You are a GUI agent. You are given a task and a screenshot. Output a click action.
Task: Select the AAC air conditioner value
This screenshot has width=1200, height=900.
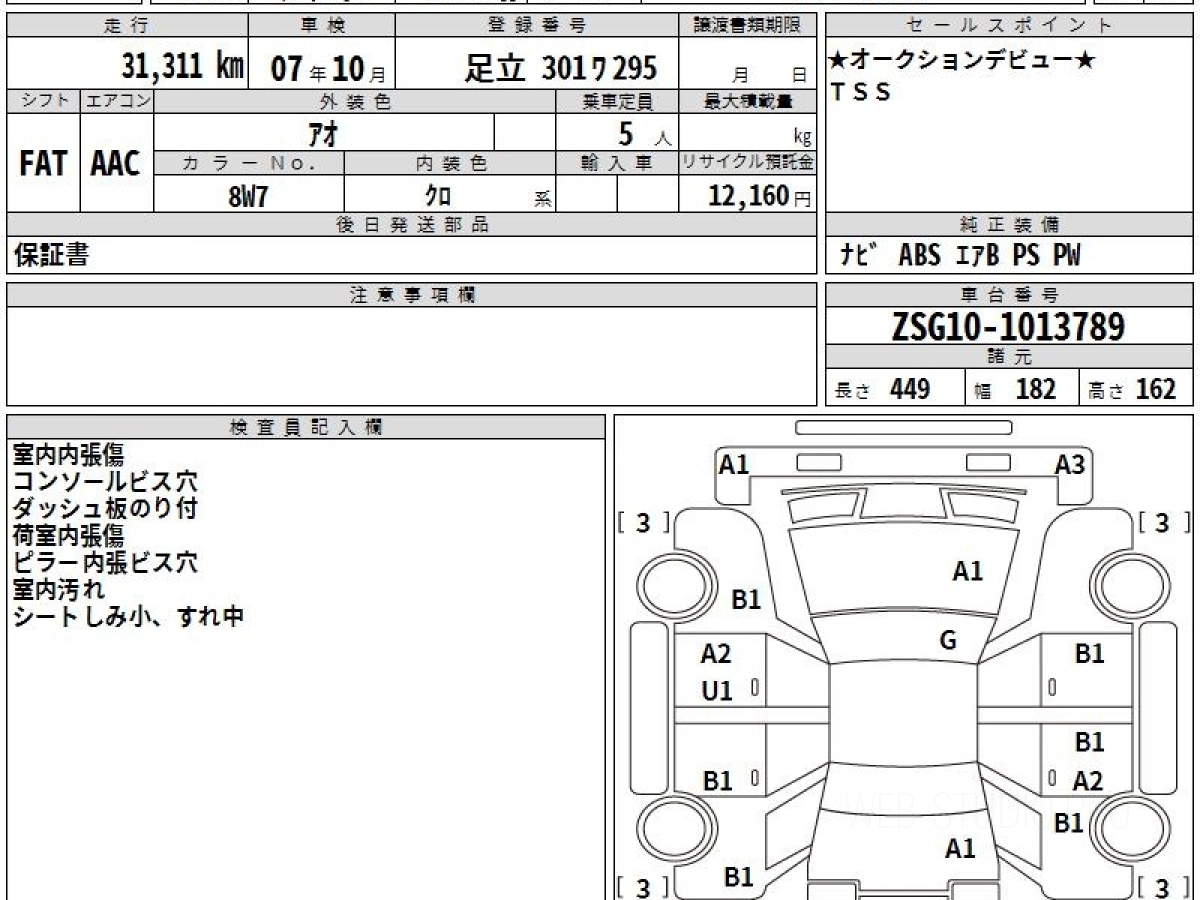(116, 164)
